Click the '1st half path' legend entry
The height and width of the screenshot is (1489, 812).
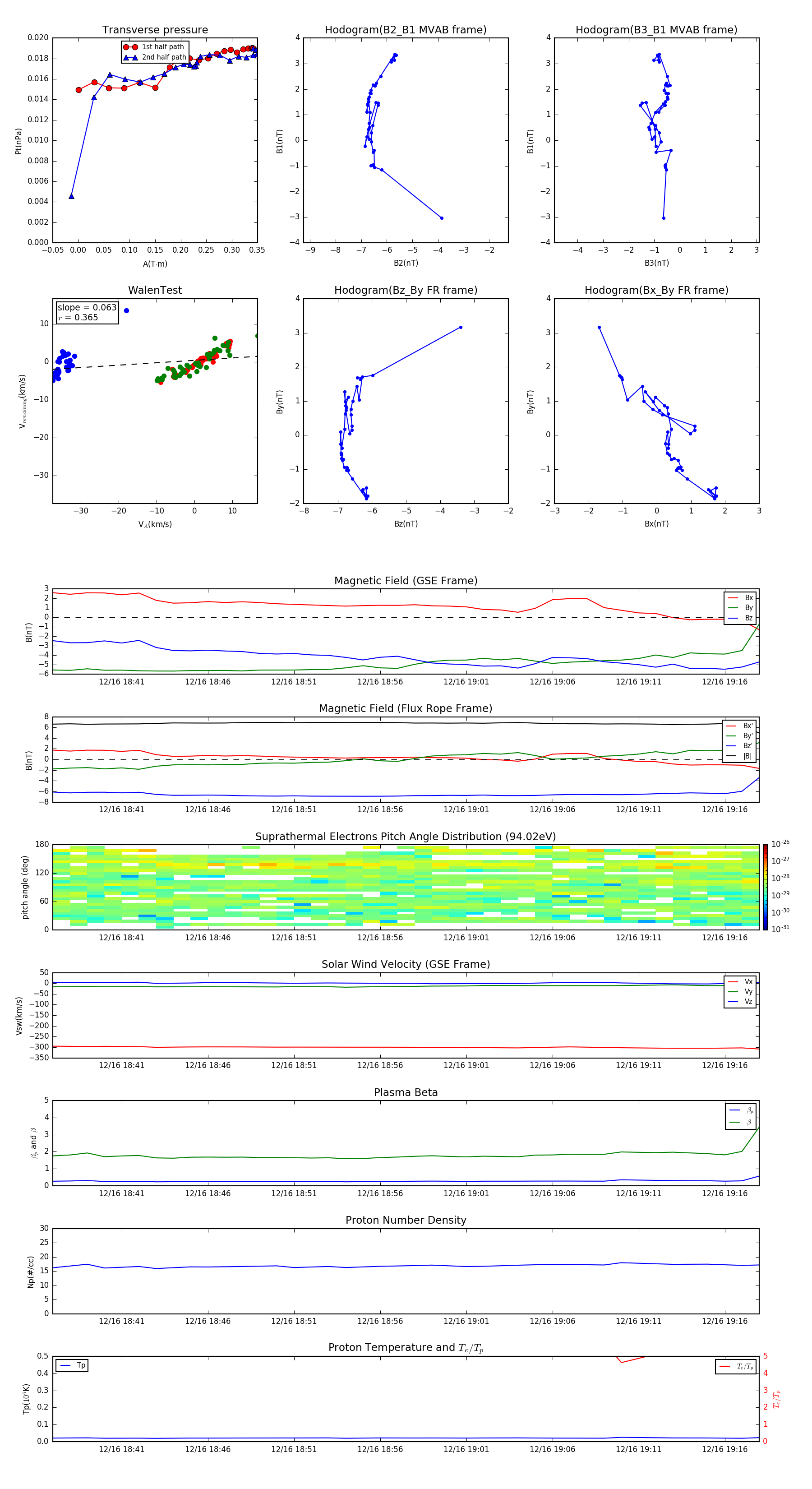[154, 47]
